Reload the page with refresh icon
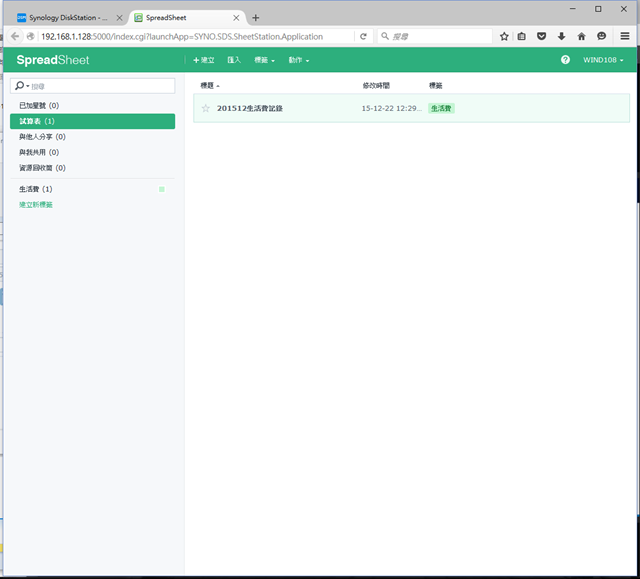Screen dimensions: 640x579 coord(363,36)
